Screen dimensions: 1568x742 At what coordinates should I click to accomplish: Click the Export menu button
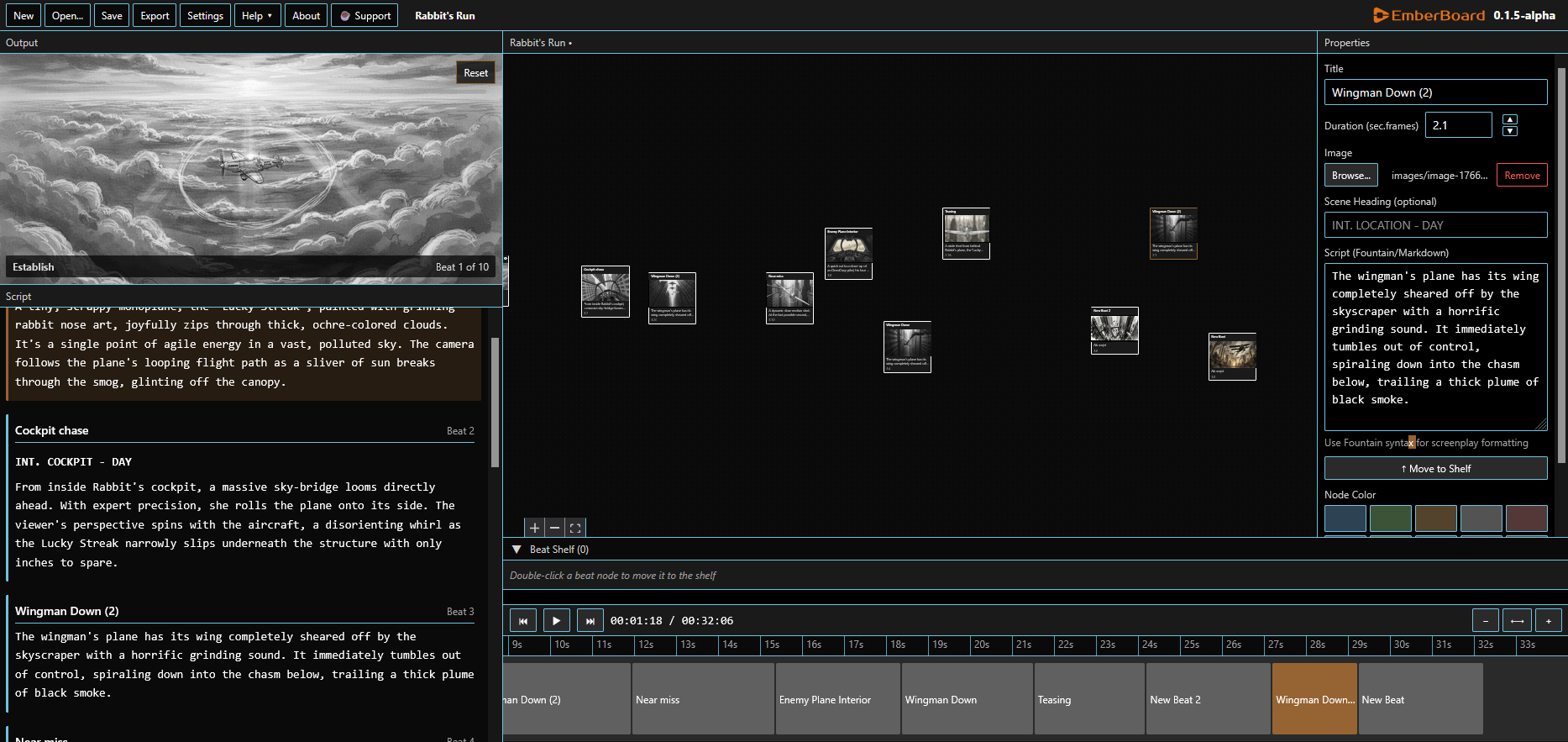coord(155,16)
